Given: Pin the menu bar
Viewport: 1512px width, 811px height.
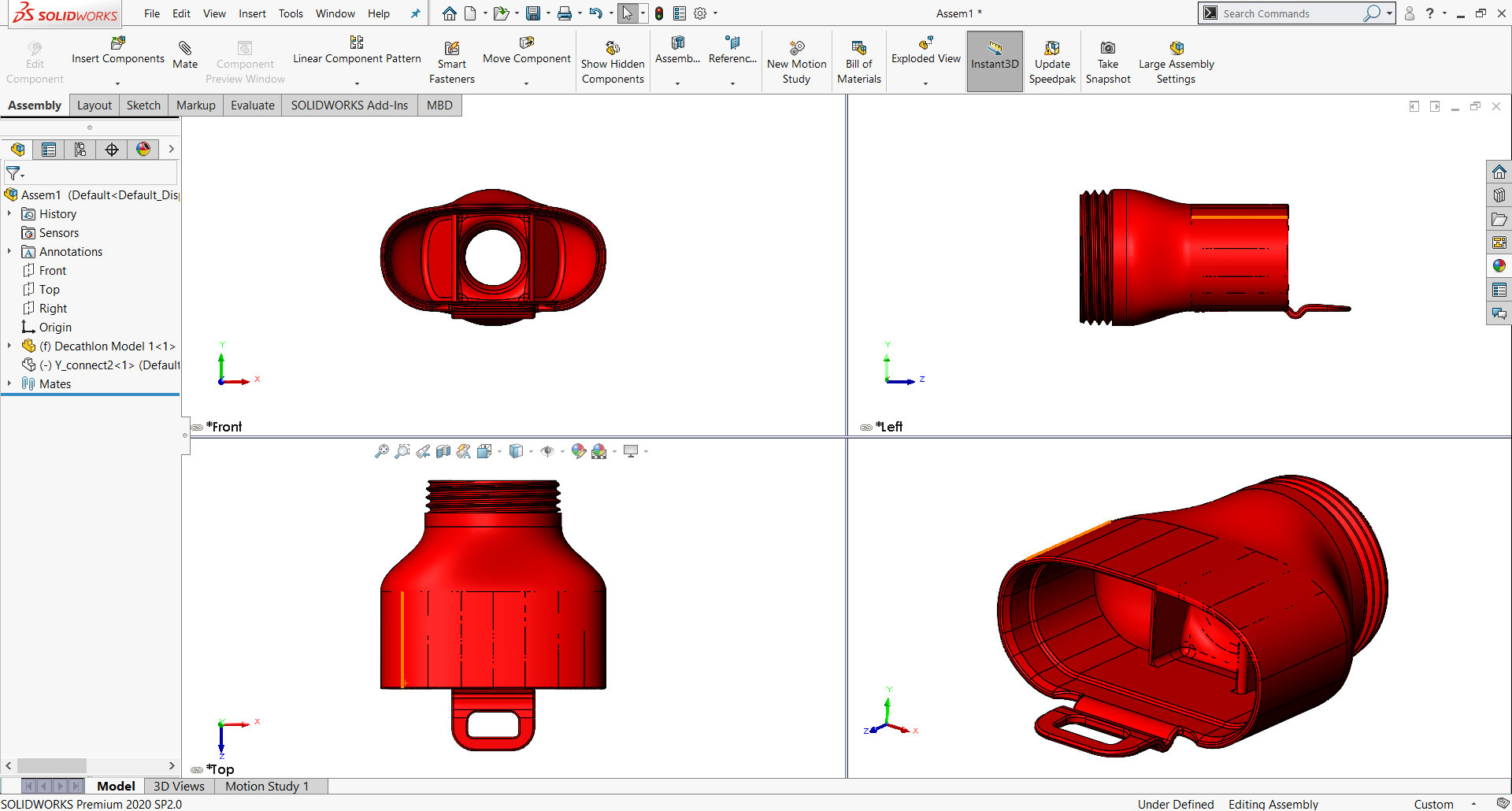Looking at the screenshot, I should click(x=415, y=13).
